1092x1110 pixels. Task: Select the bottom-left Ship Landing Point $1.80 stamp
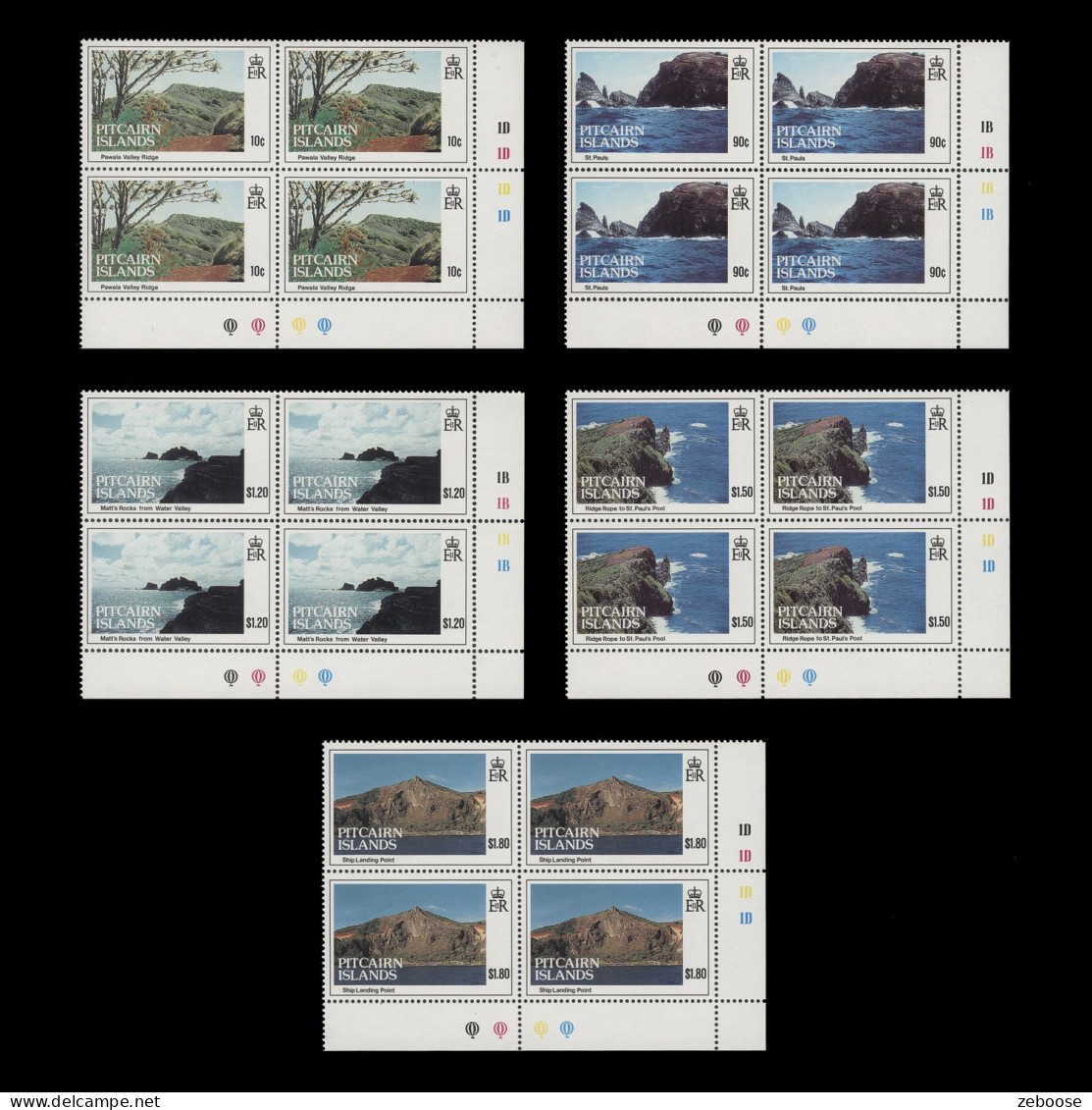point(419,935)
